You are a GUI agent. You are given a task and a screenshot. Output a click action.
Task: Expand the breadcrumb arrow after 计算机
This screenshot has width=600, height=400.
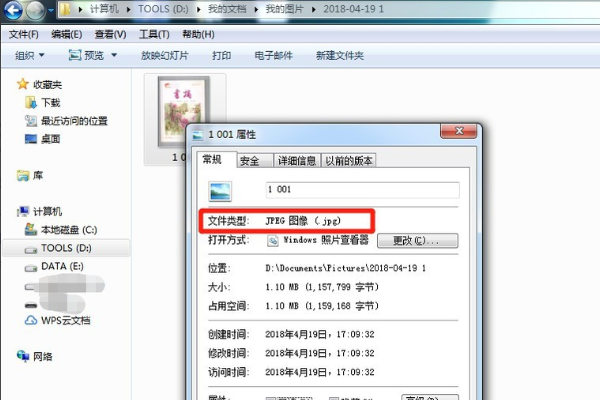click(x=128, y=9)
